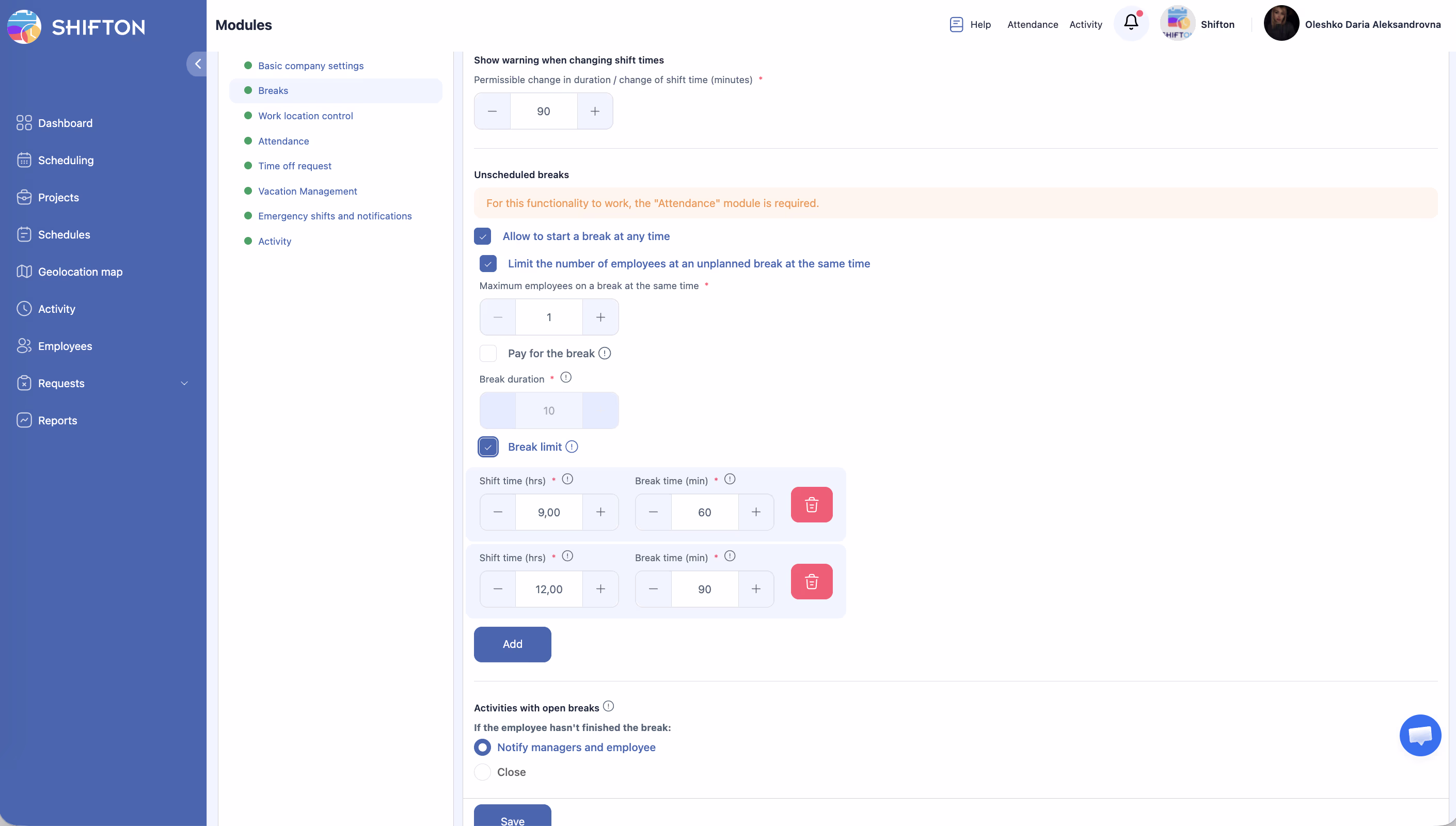The image size is (1456, 826).
Task: Collapse the left sidebar with arrow toggle
Action: tap(197, 63)
